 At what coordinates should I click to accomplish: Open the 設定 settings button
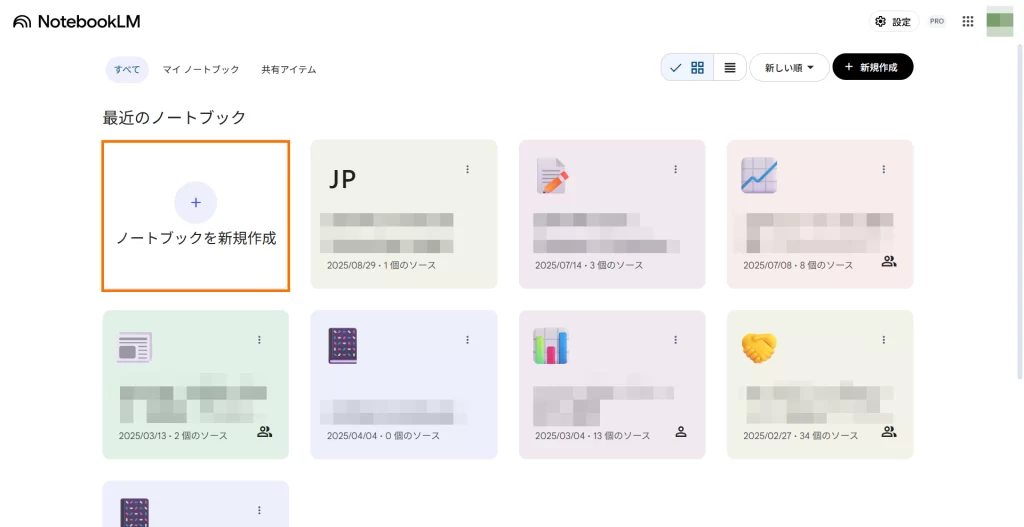click(893, 22)
